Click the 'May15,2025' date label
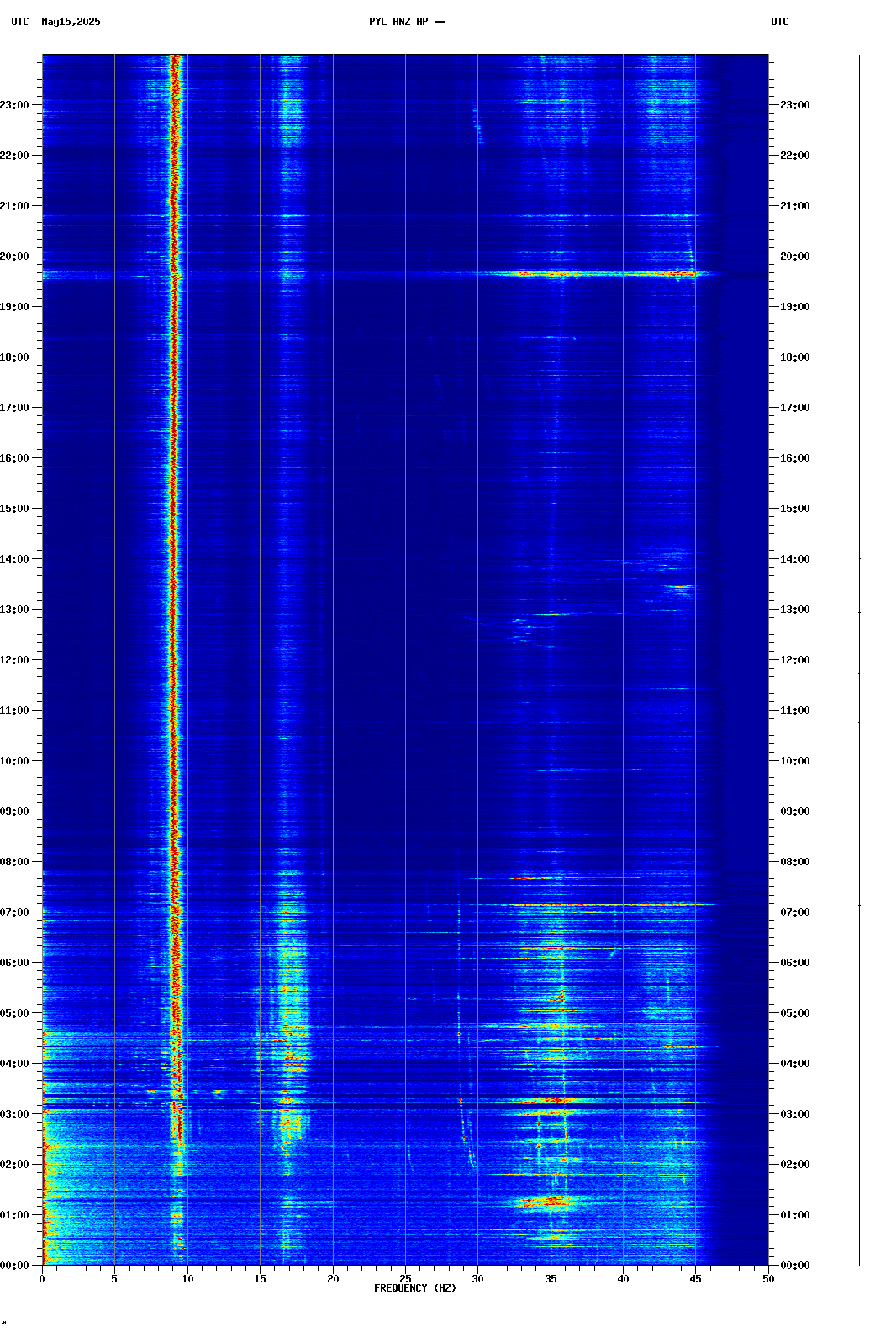Screen dimensions: 896x1332 pos(71,22)
